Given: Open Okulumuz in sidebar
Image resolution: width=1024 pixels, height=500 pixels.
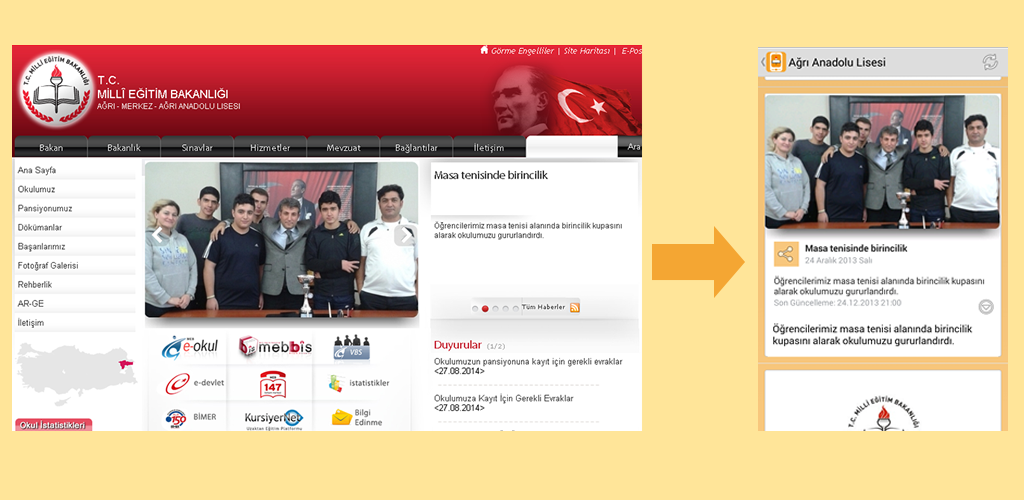Looking at the screenshot, I should [74, 189].
